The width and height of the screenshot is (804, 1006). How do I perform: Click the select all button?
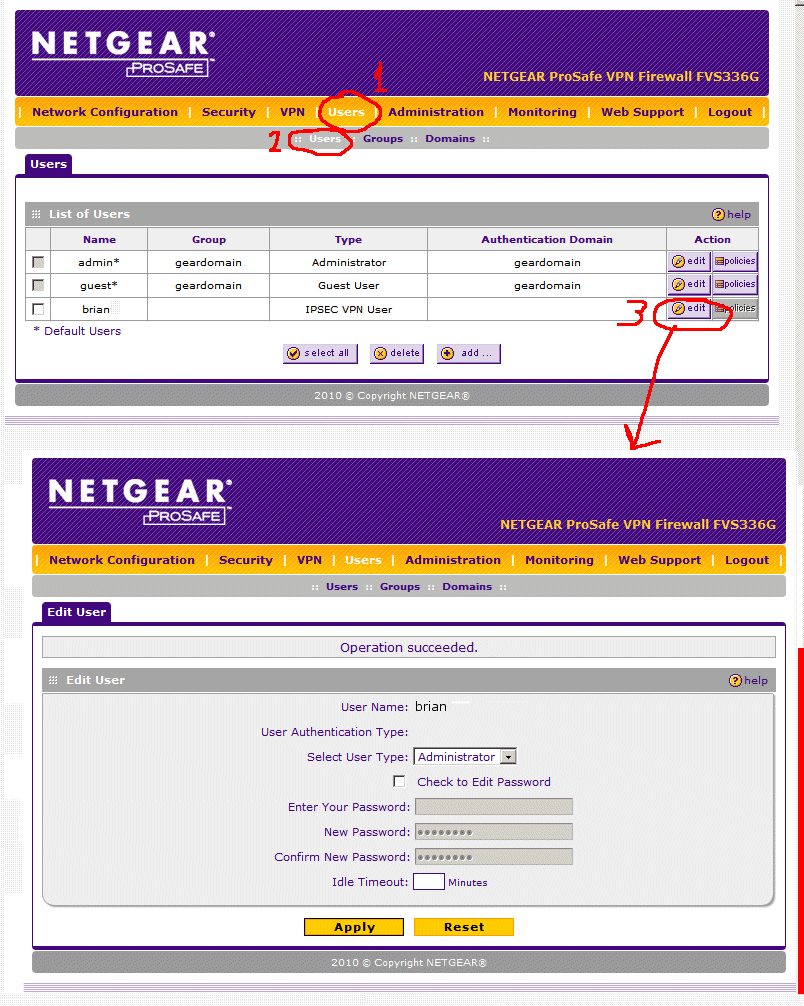[x=320, y=354]
